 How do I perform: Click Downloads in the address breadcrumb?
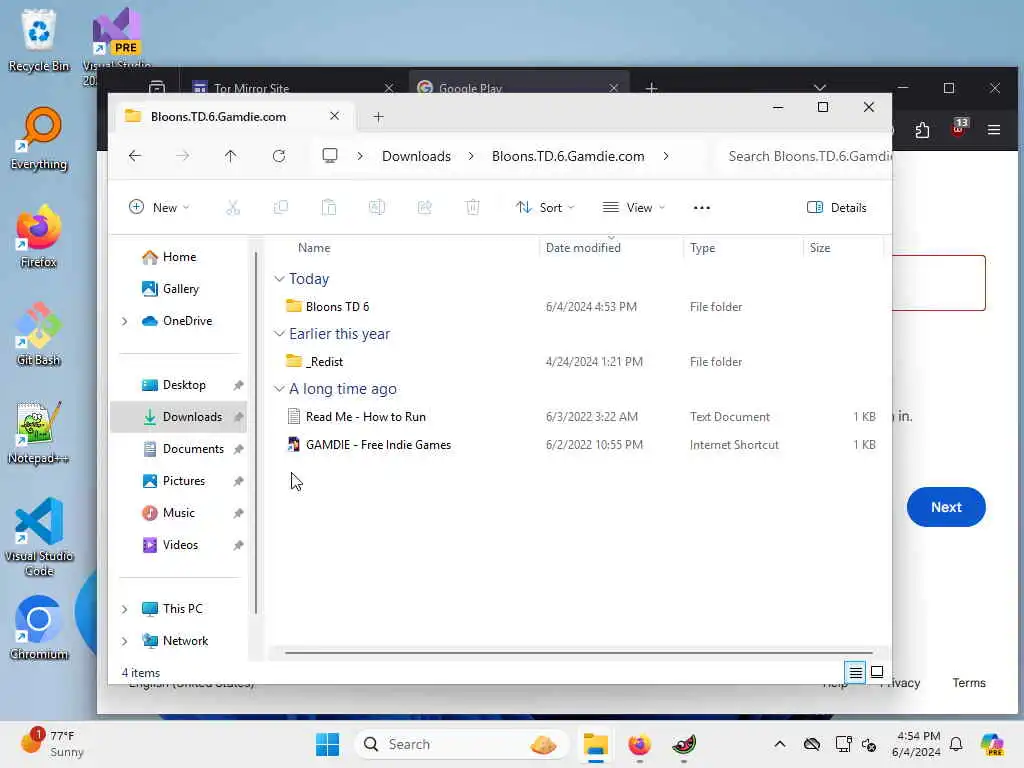click(416, 156)
